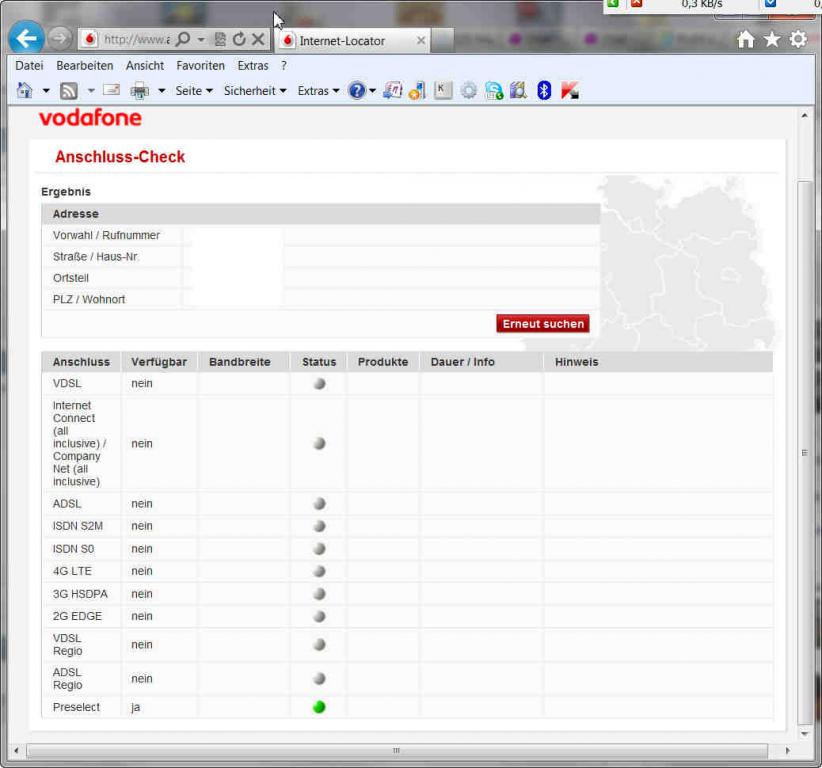Click the '4G LTE' row label
Image resolution: width=822 pixels, height=768 pixels.
(72, 571)
